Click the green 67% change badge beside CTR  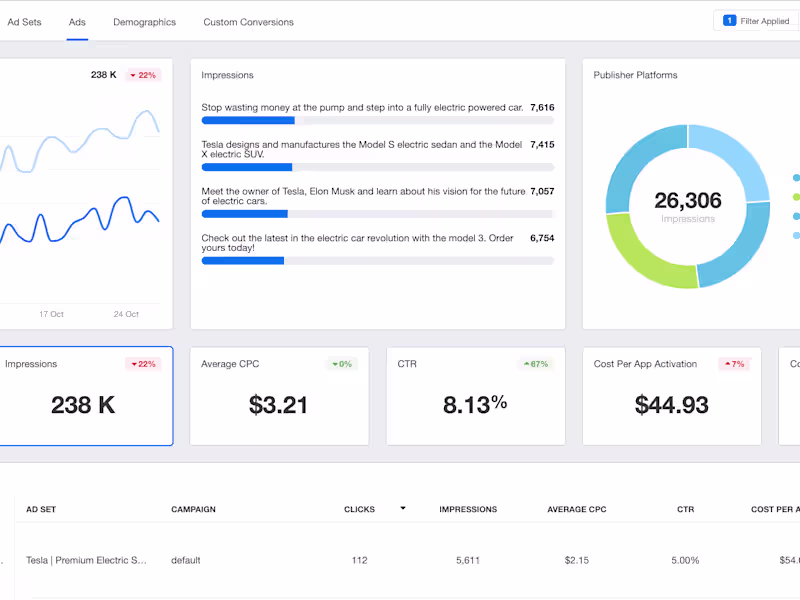536,363
